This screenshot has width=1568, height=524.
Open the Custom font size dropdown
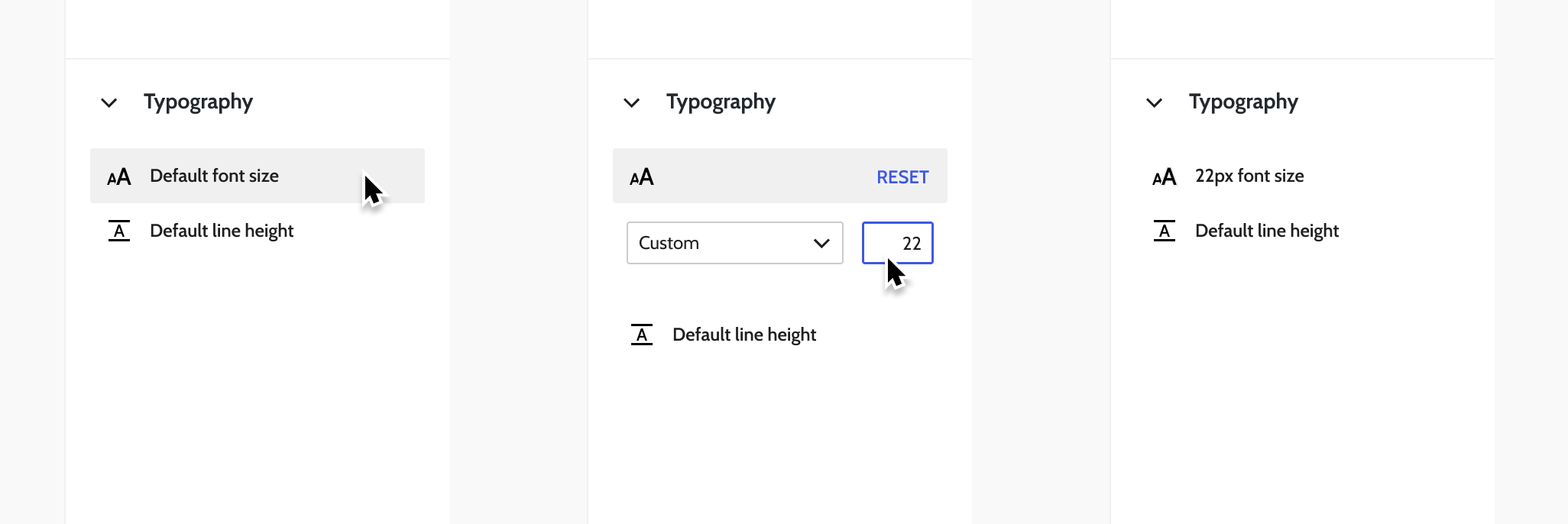coord(734,243)
